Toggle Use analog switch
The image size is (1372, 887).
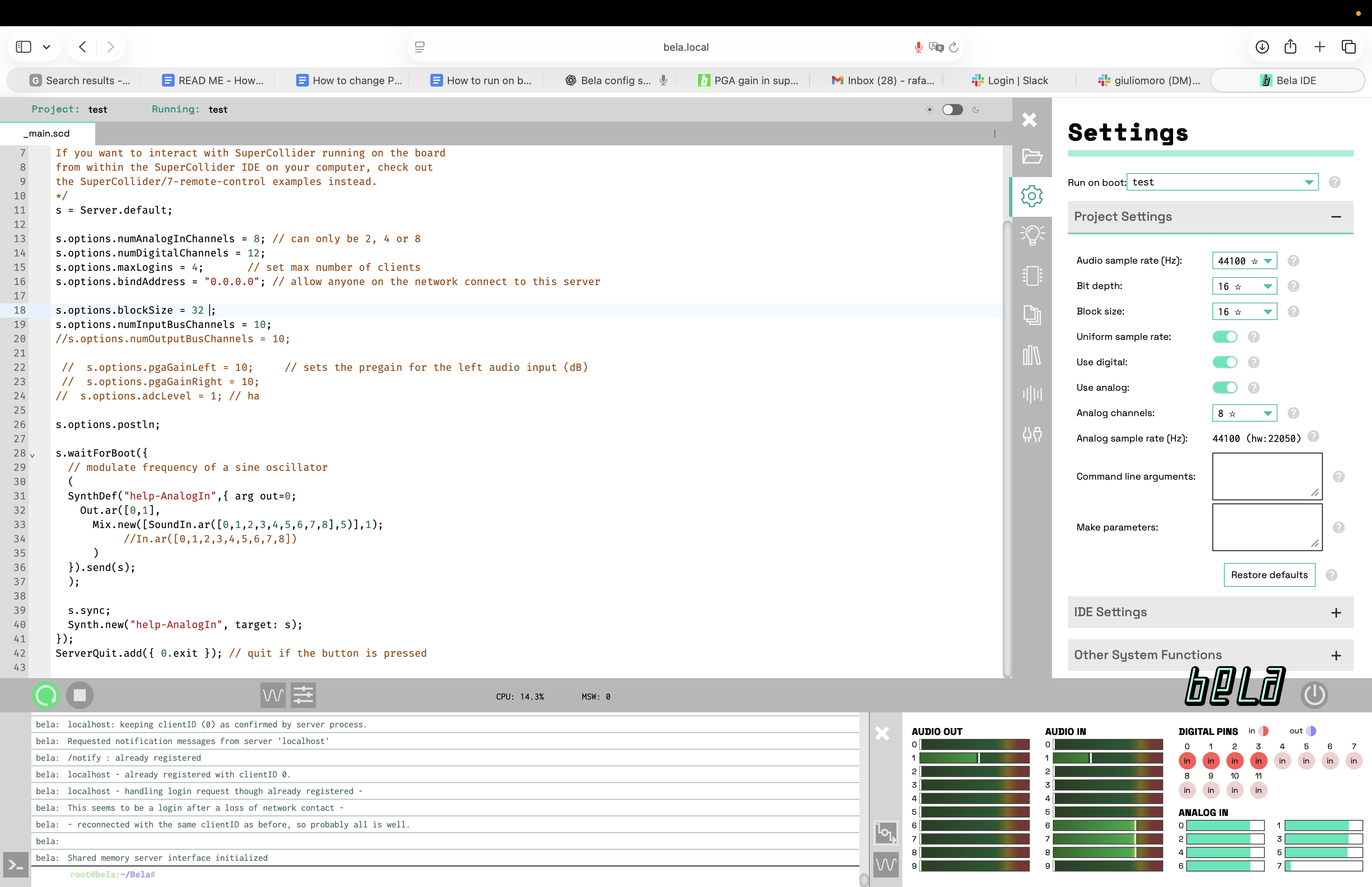click(x=1225, y=387)
